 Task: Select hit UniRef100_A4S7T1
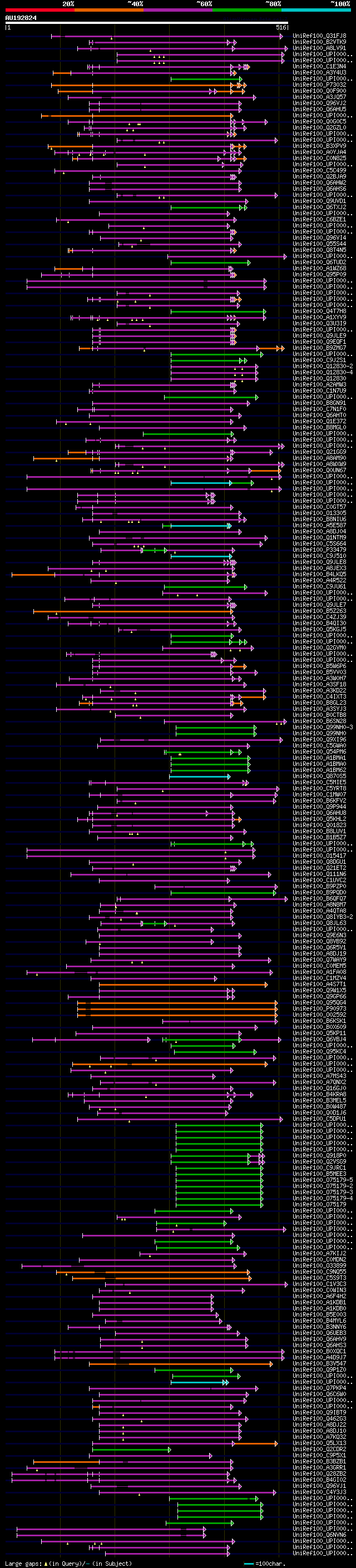coord(319,985)
